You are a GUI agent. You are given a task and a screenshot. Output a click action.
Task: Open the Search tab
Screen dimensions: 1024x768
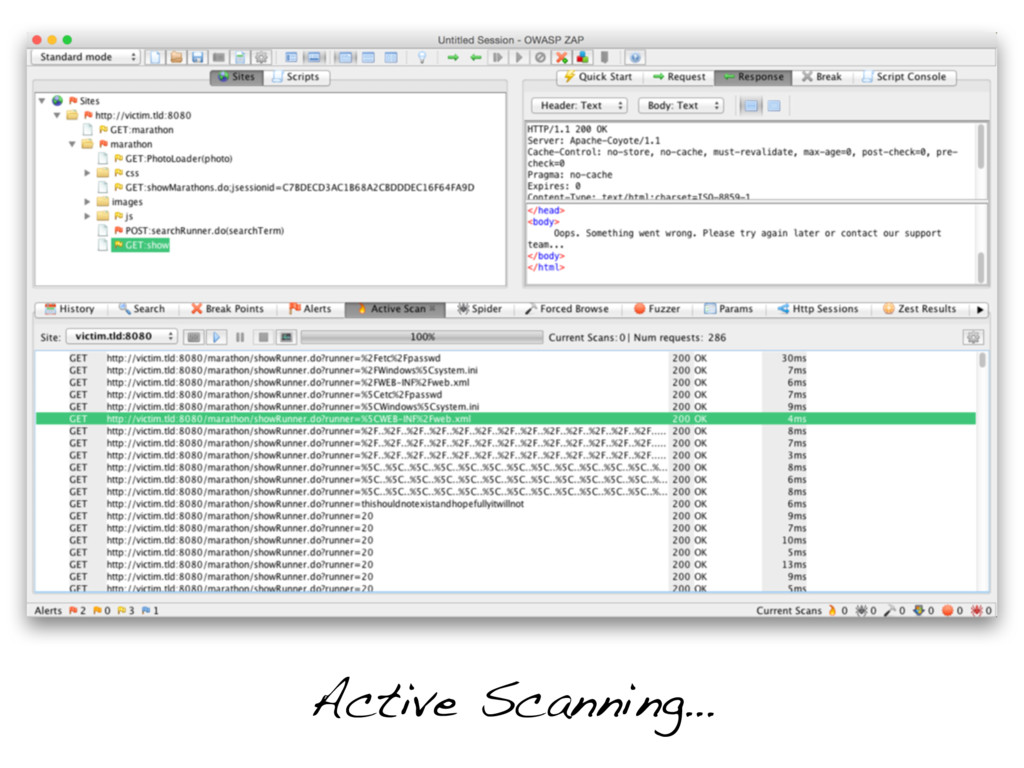coord(142,309)
